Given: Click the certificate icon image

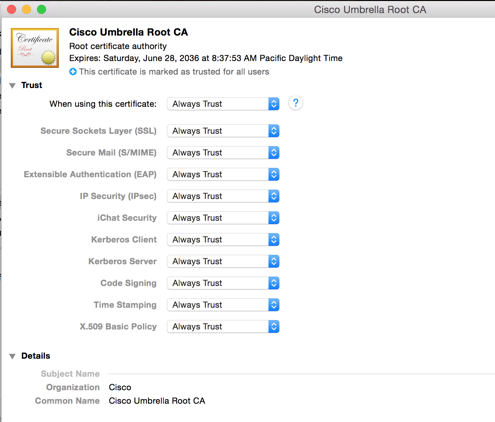Looking at the screenshot, I should [35, 48].
